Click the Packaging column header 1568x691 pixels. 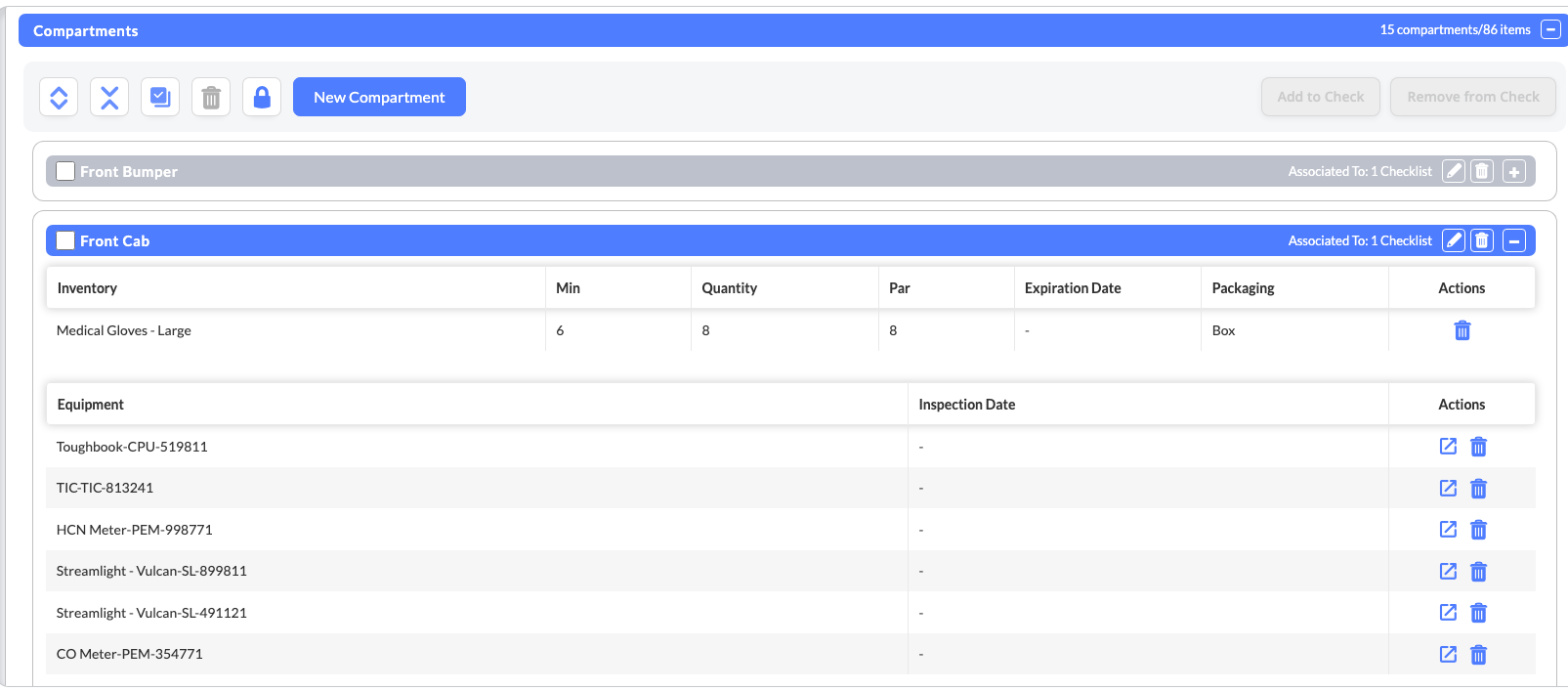click(1243, 288)
